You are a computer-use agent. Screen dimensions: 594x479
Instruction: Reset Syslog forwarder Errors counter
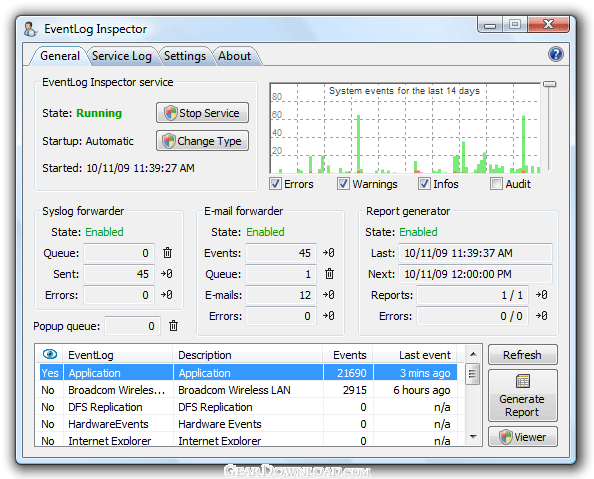167,294
